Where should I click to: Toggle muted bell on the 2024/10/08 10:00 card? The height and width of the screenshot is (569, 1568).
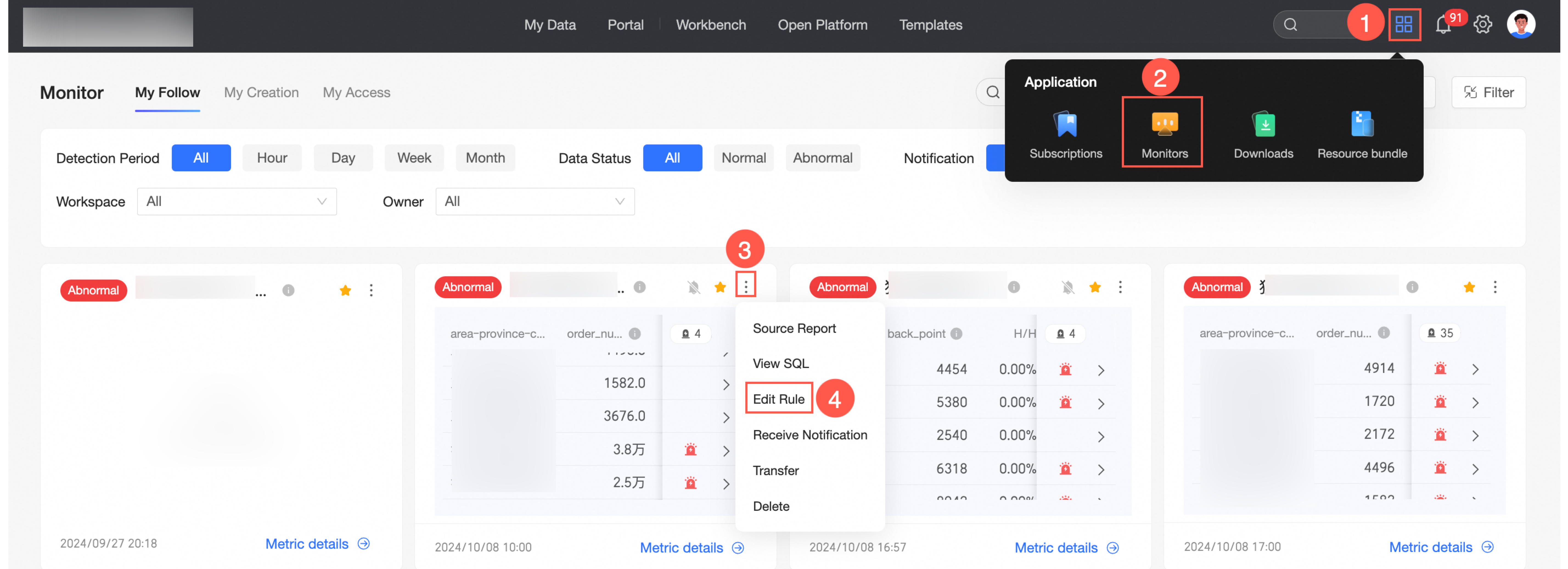pyautogui.click(x=693, y=288)
